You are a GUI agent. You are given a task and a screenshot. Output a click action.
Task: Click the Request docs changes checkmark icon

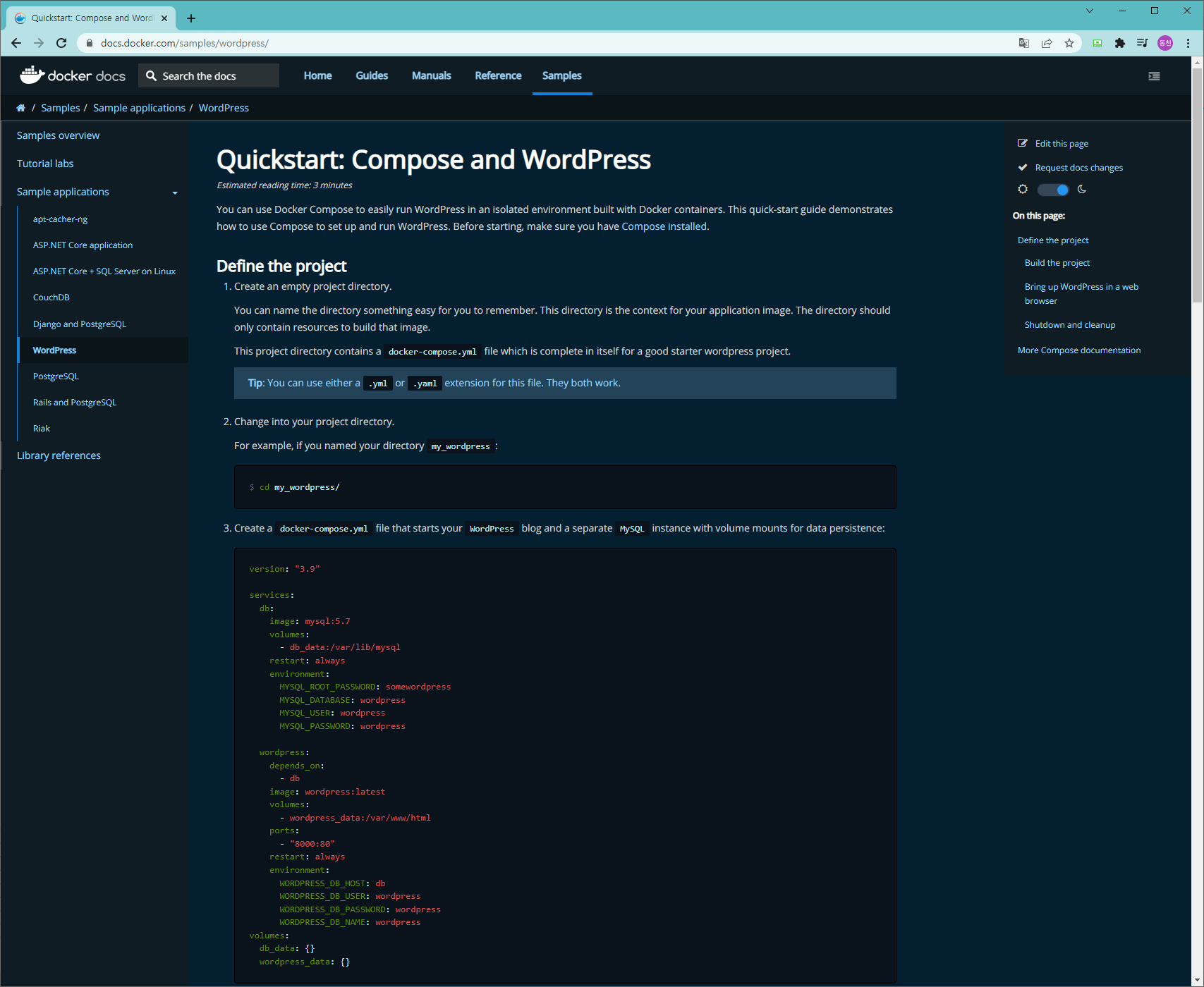(1022, 167)
